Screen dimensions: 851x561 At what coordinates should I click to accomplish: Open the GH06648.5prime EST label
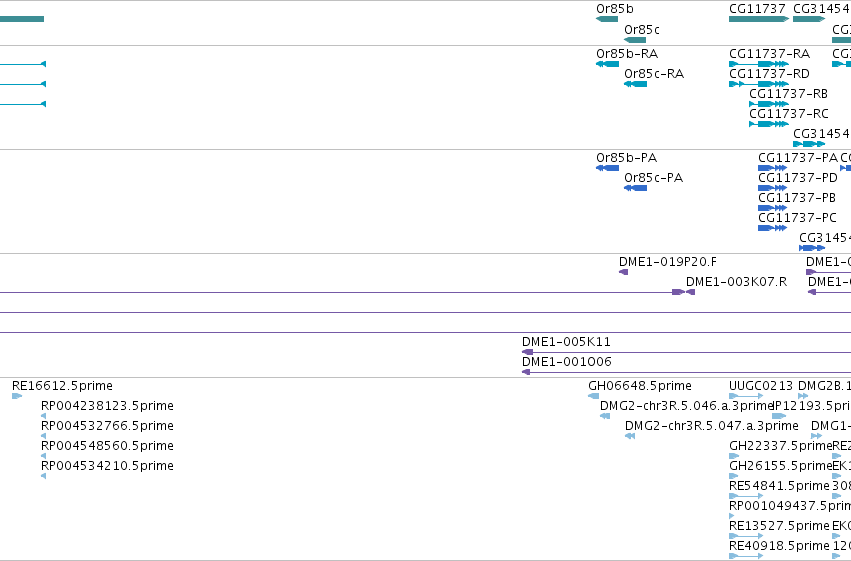point(640,386)
